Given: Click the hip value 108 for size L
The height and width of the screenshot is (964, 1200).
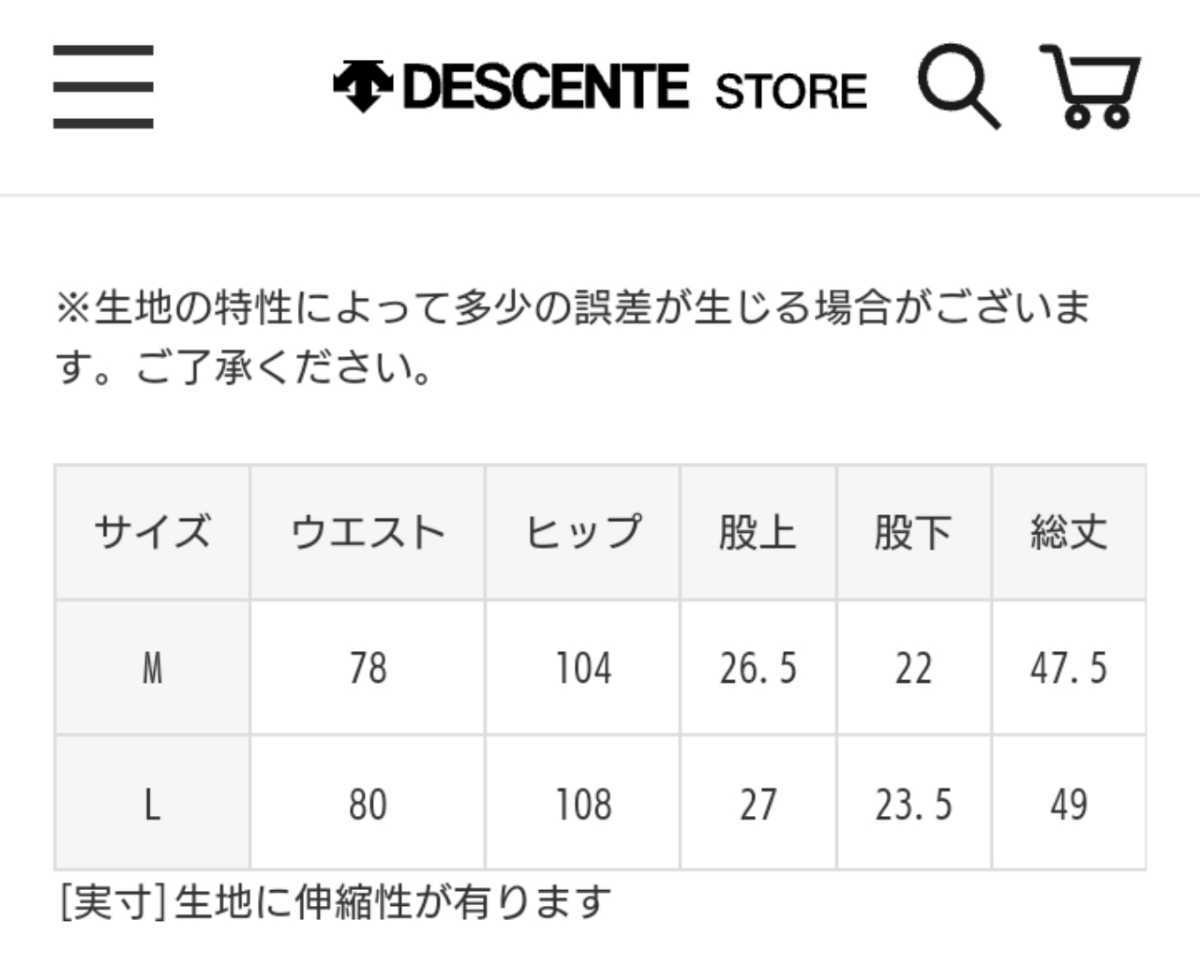Looking at the screenshot, I should click(581, 802).
